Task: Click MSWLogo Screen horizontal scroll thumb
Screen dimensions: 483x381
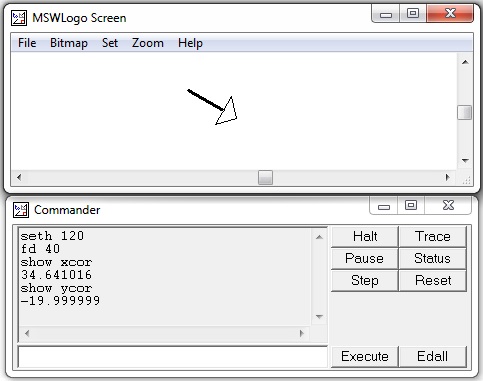Action: (x=265, y=178)
